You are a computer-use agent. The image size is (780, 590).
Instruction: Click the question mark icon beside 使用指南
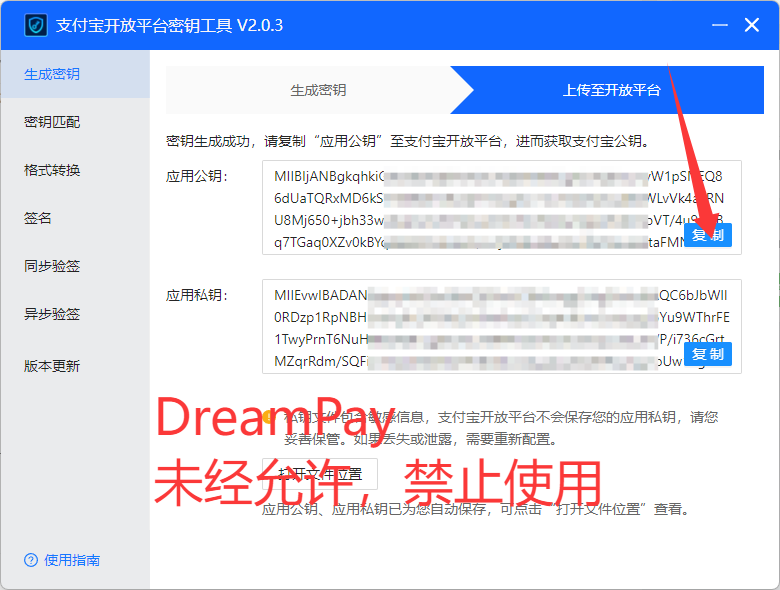tap(31, 560)
